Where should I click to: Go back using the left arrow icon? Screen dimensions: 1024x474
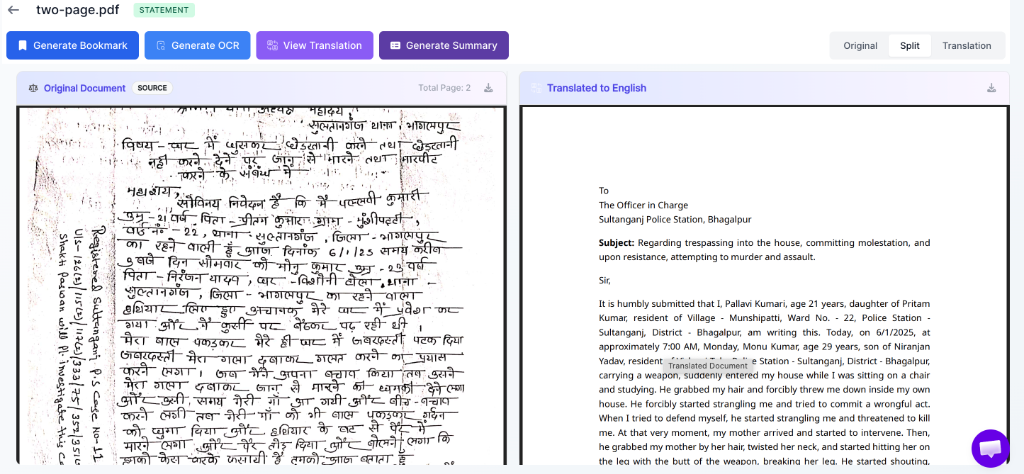tap(13, 10)
